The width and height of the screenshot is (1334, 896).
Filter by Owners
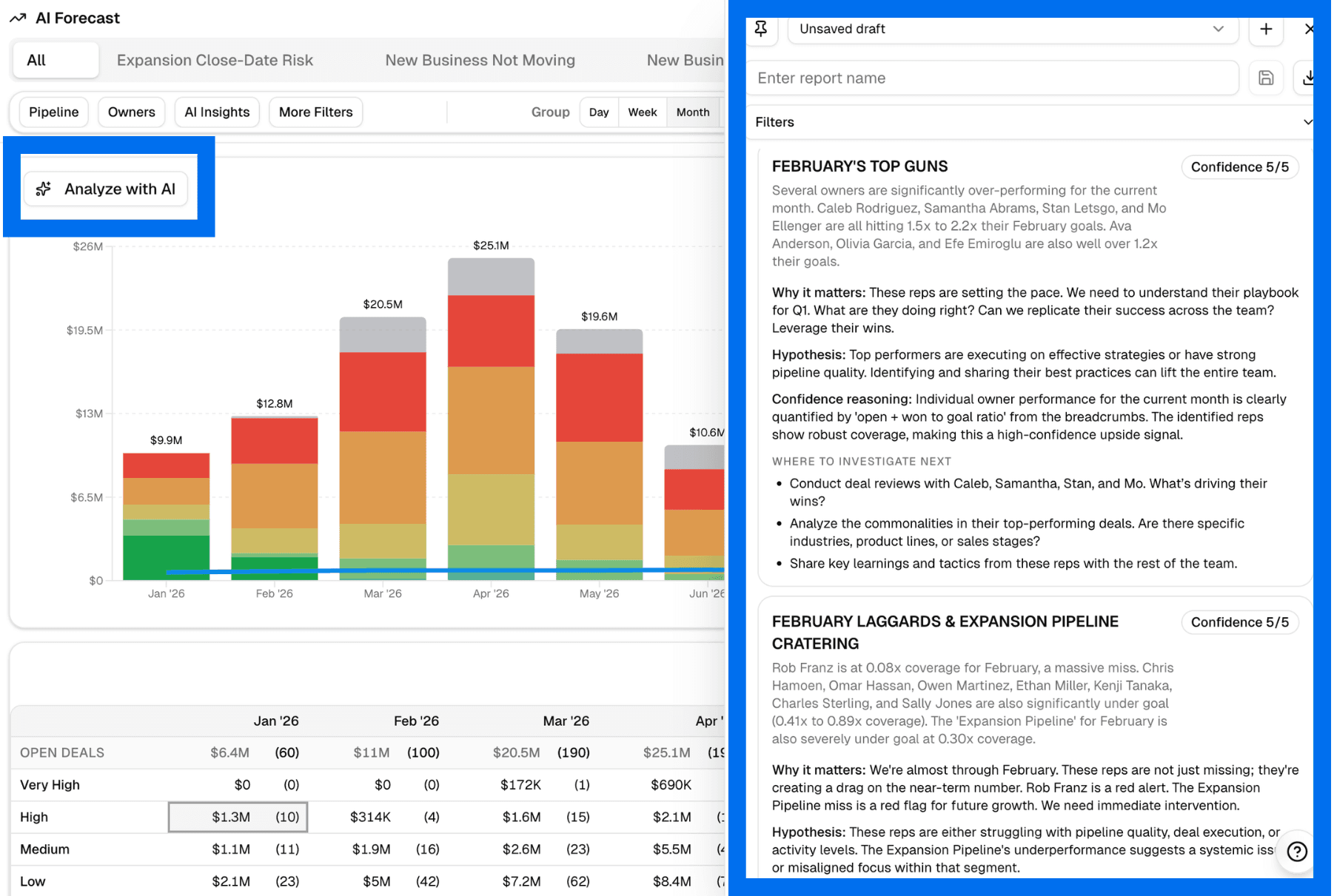tap(131, 112)
